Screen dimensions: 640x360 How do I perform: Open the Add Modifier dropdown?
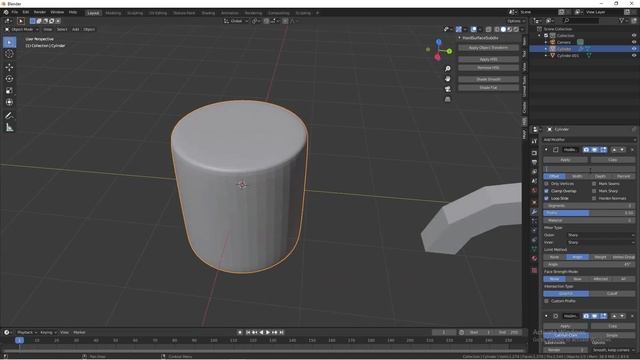589,140
